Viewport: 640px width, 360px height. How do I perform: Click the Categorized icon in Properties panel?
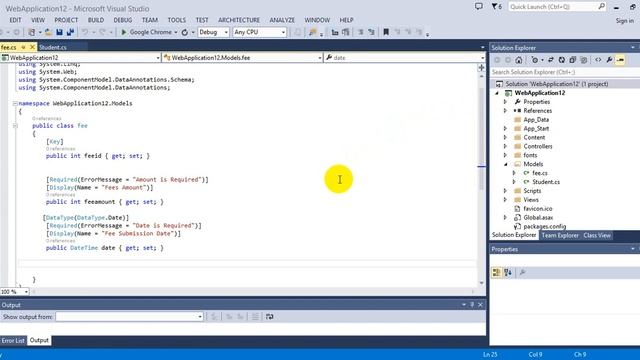(496, 272)
